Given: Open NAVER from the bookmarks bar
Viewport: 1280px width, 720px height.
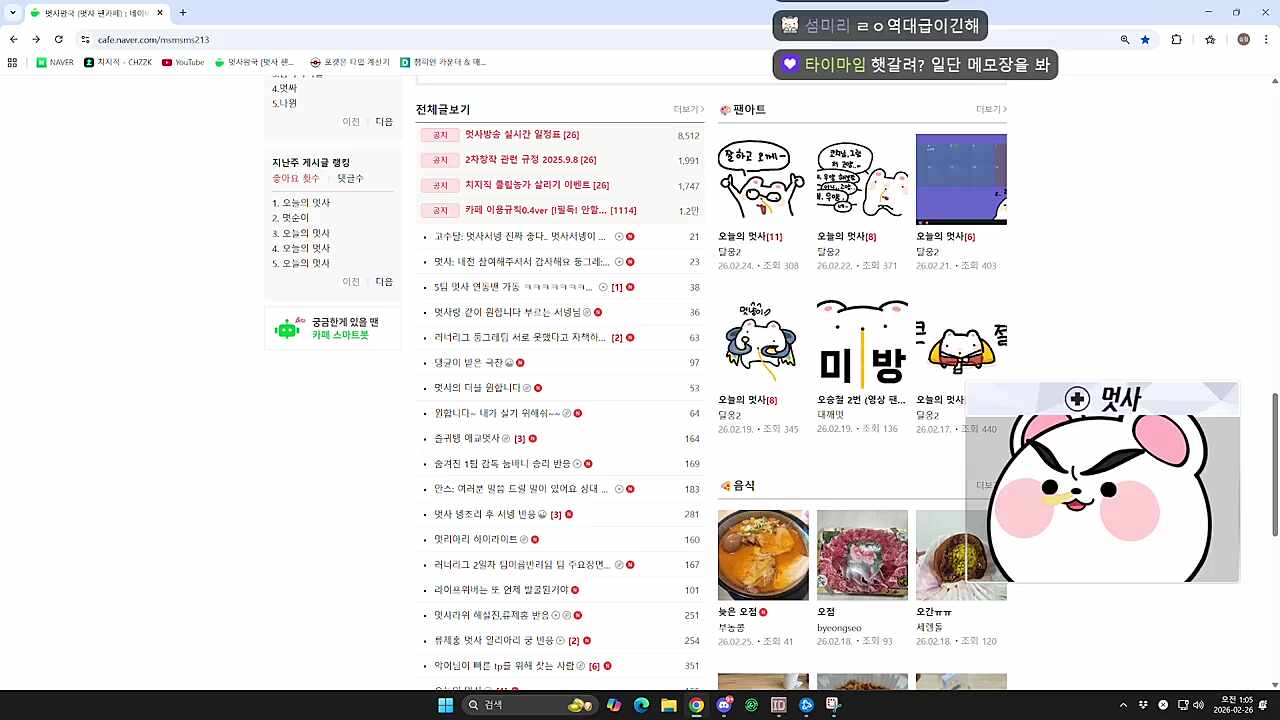Looking at the screenshot, I should point(57,62).
